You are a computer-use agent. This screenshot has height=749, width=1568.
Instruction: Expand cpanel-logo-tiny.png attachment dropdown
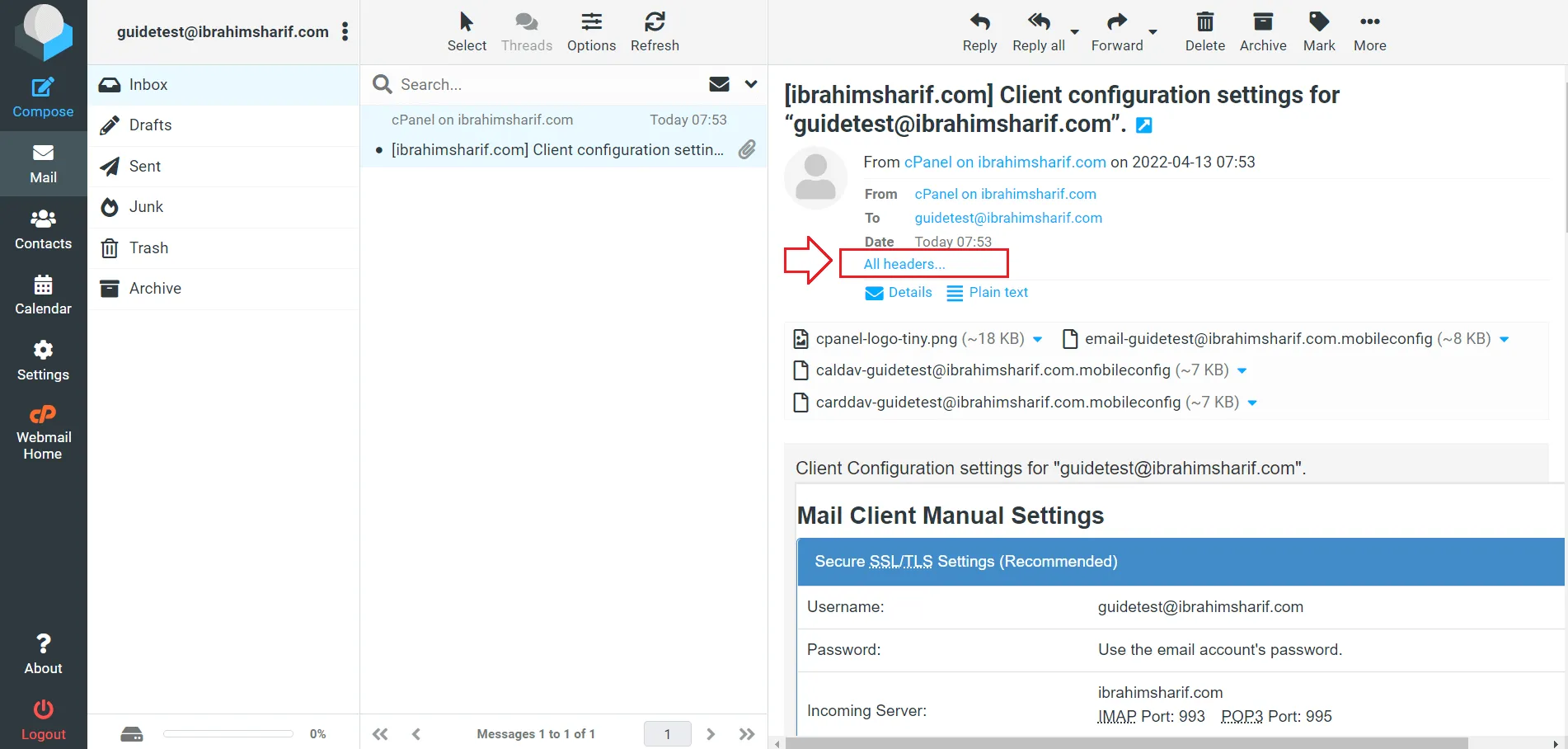click(1038, 339)
